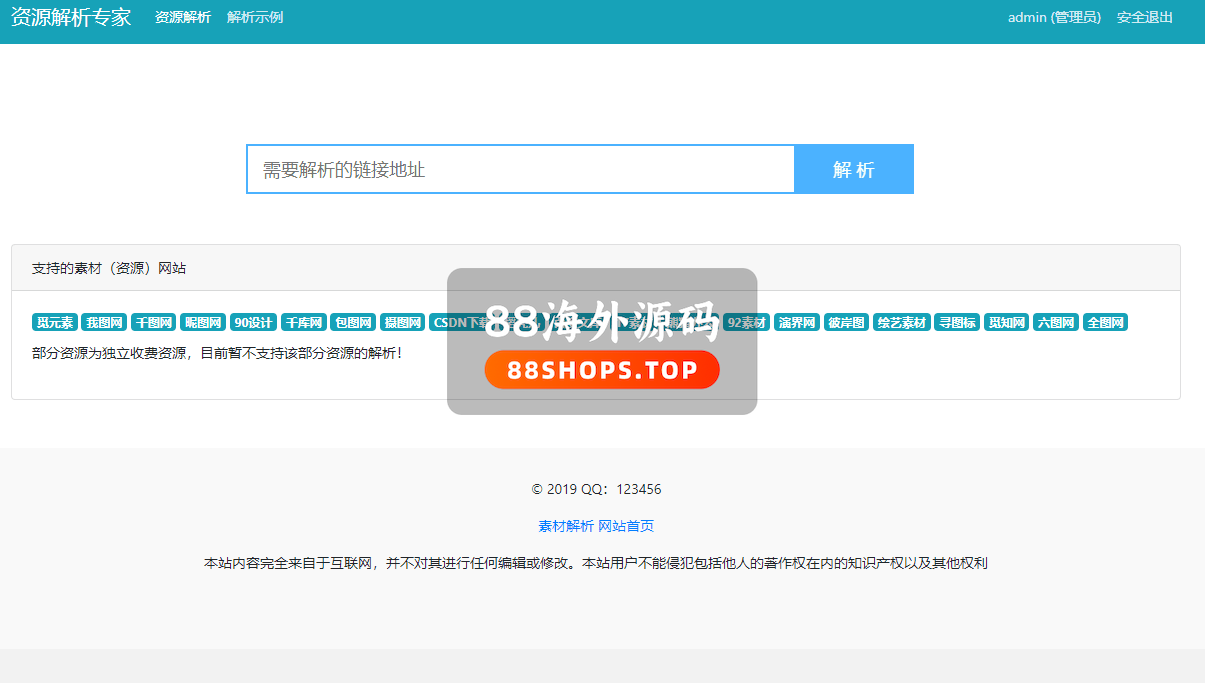
Task: Select the 包图网 site tag
Action: (353, 322)
